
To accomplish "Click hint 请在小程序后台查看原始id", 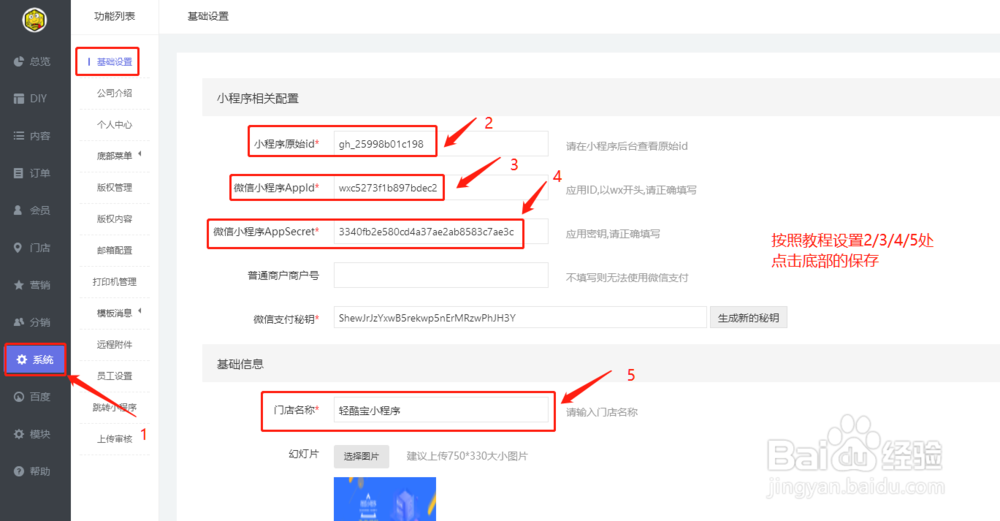I will [627, 146].
